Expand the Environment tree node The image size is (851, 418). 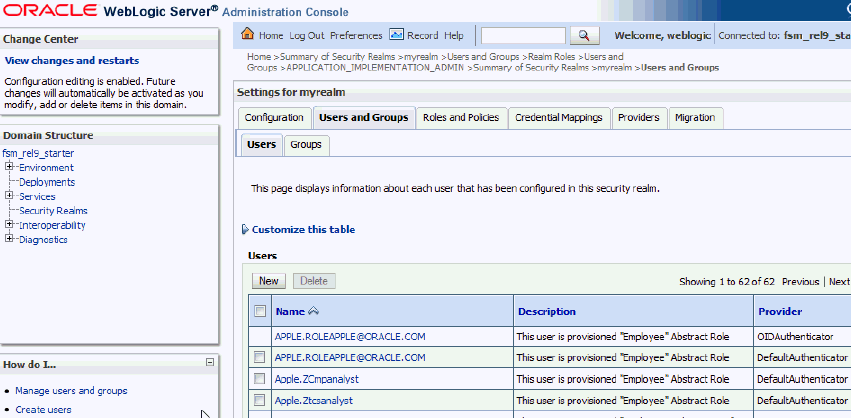[9, 168]
